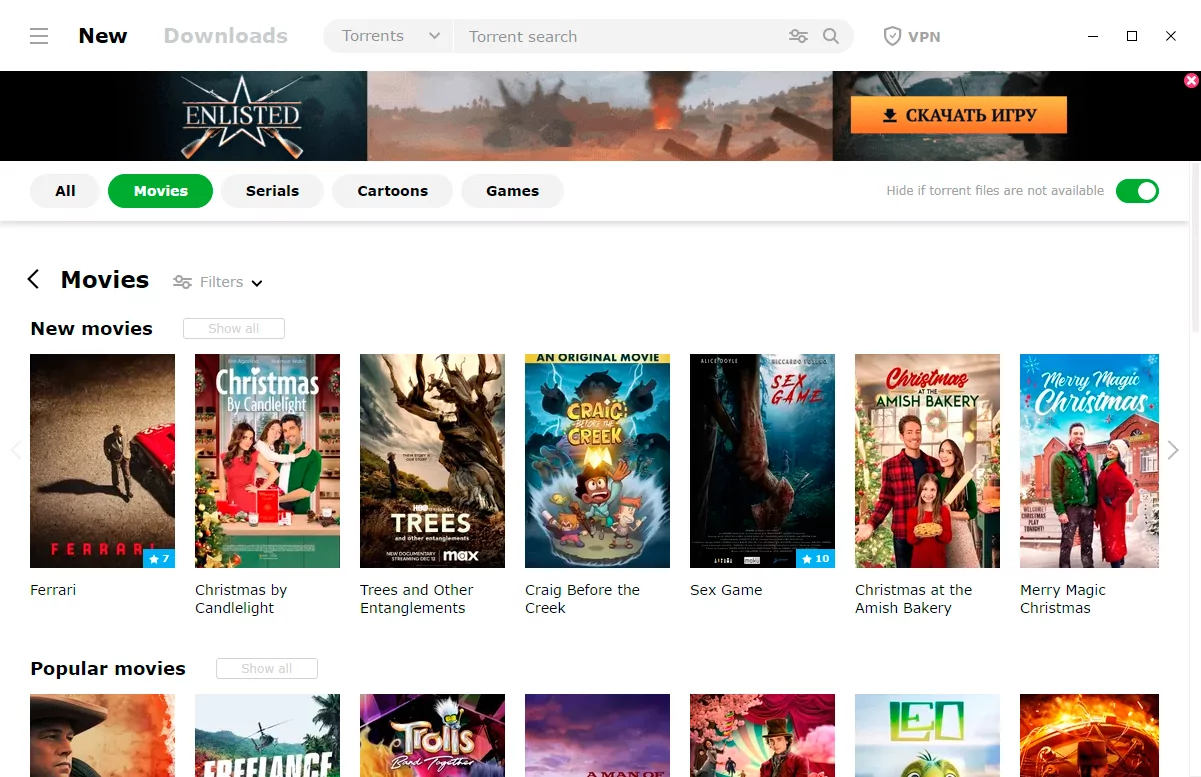Image resolution: width=1201 pixels, height=777 pixels.
Task: Select the Movies category
Action: point(160,191)
